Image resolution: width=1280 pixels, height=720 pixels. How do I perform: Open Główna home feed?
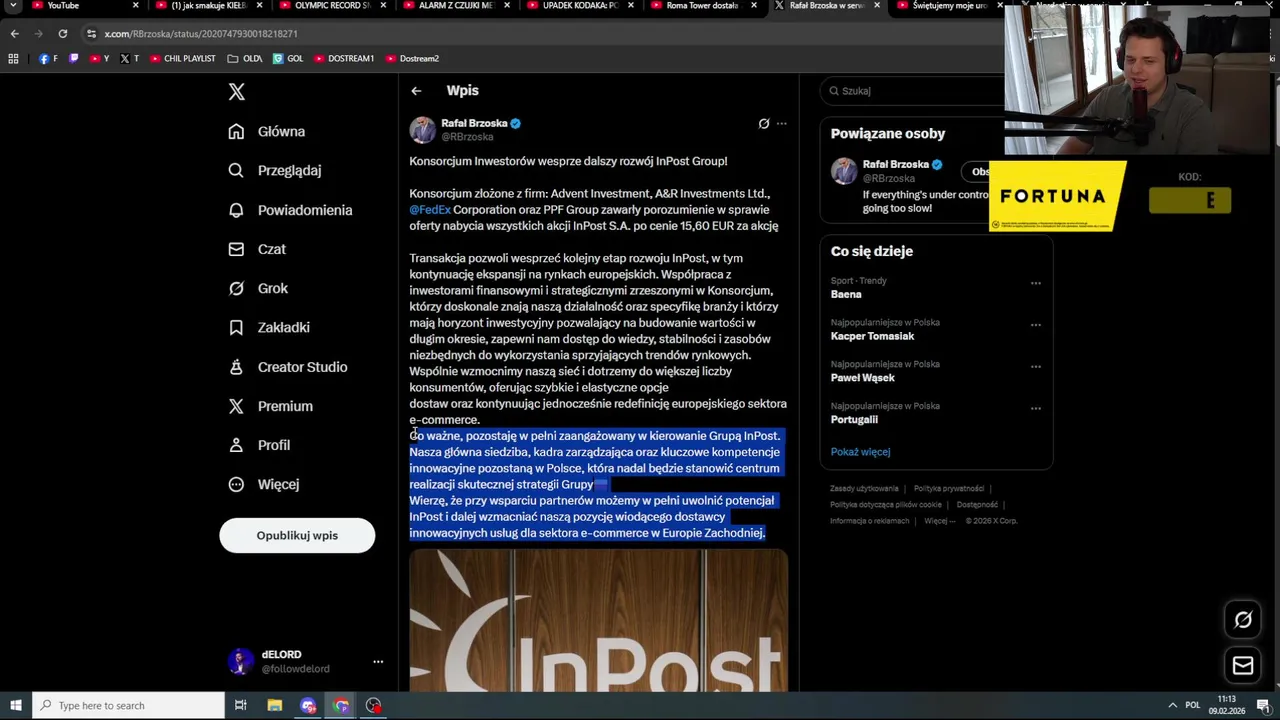267,131
